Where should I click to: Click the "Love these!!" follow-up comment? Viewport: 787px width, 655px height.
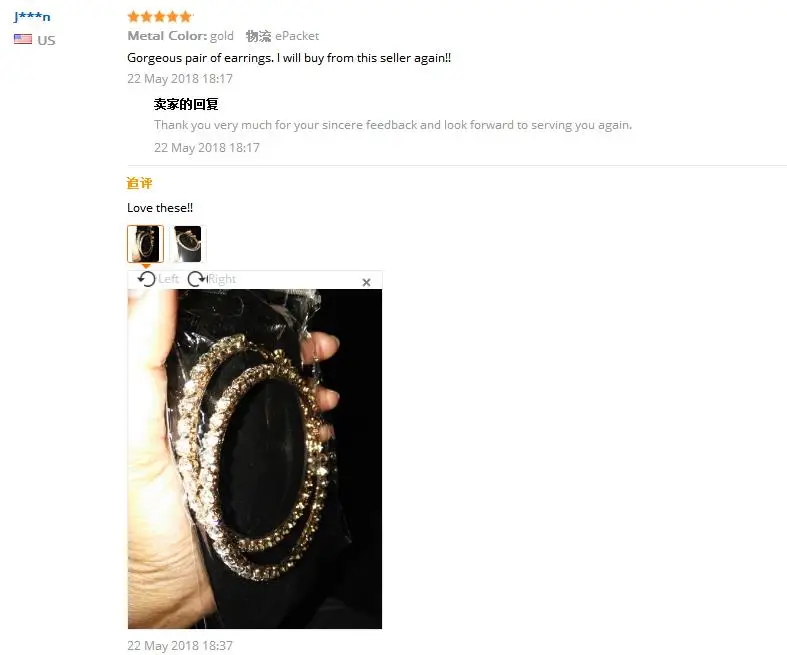(160, 208)
